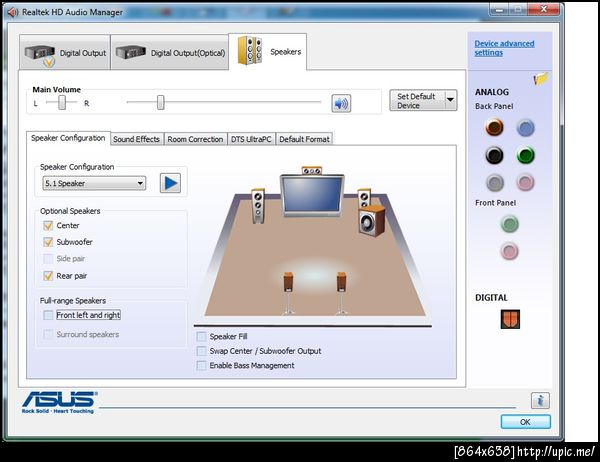
Task: Click the gray back panel jack
Action: 495,183
